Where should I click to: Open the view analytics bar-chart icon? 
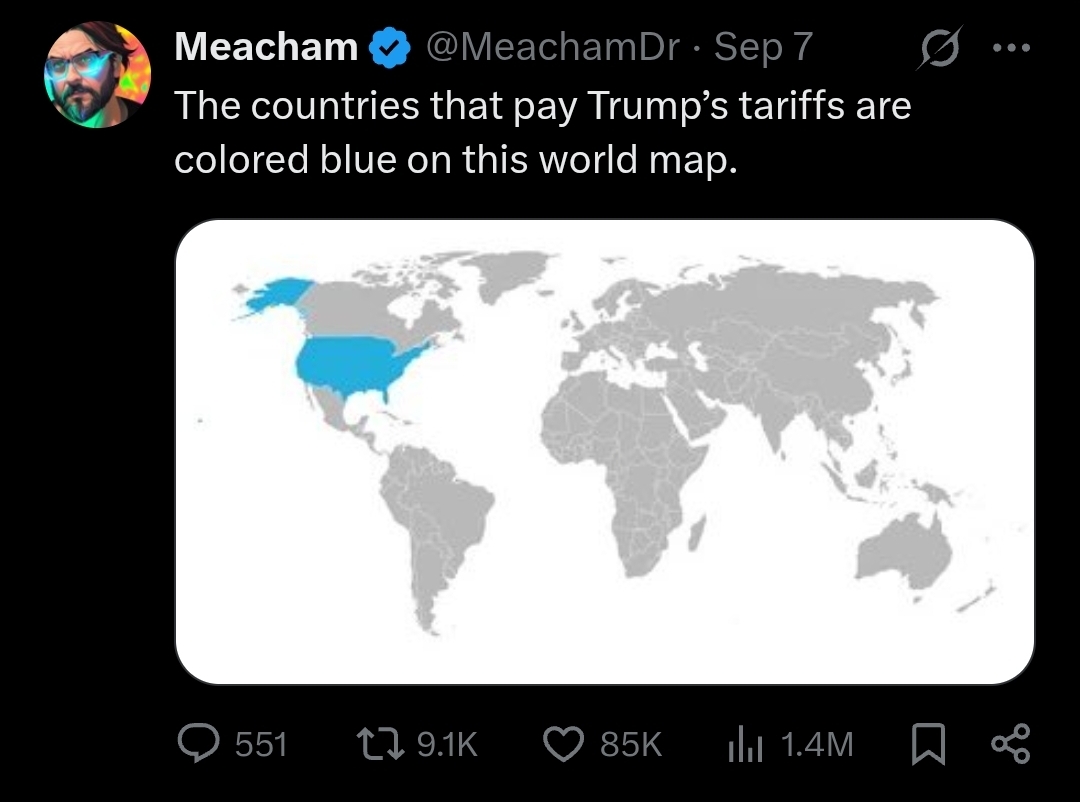(745, 743)
